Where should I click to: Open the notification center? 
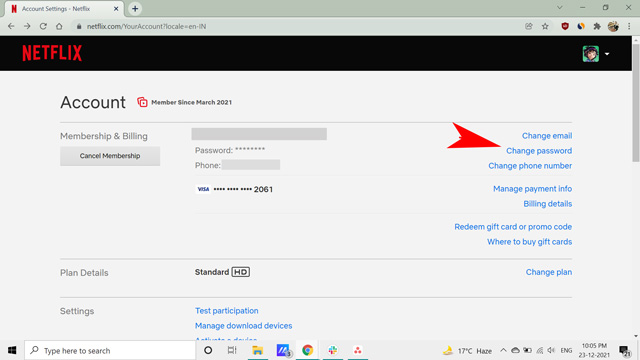[624, 350]
